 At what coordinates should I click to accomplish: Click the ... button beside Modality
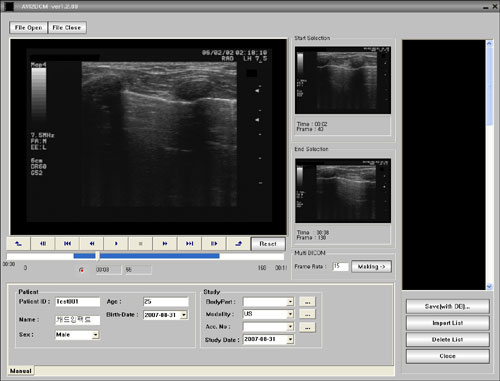click(307, 314)
